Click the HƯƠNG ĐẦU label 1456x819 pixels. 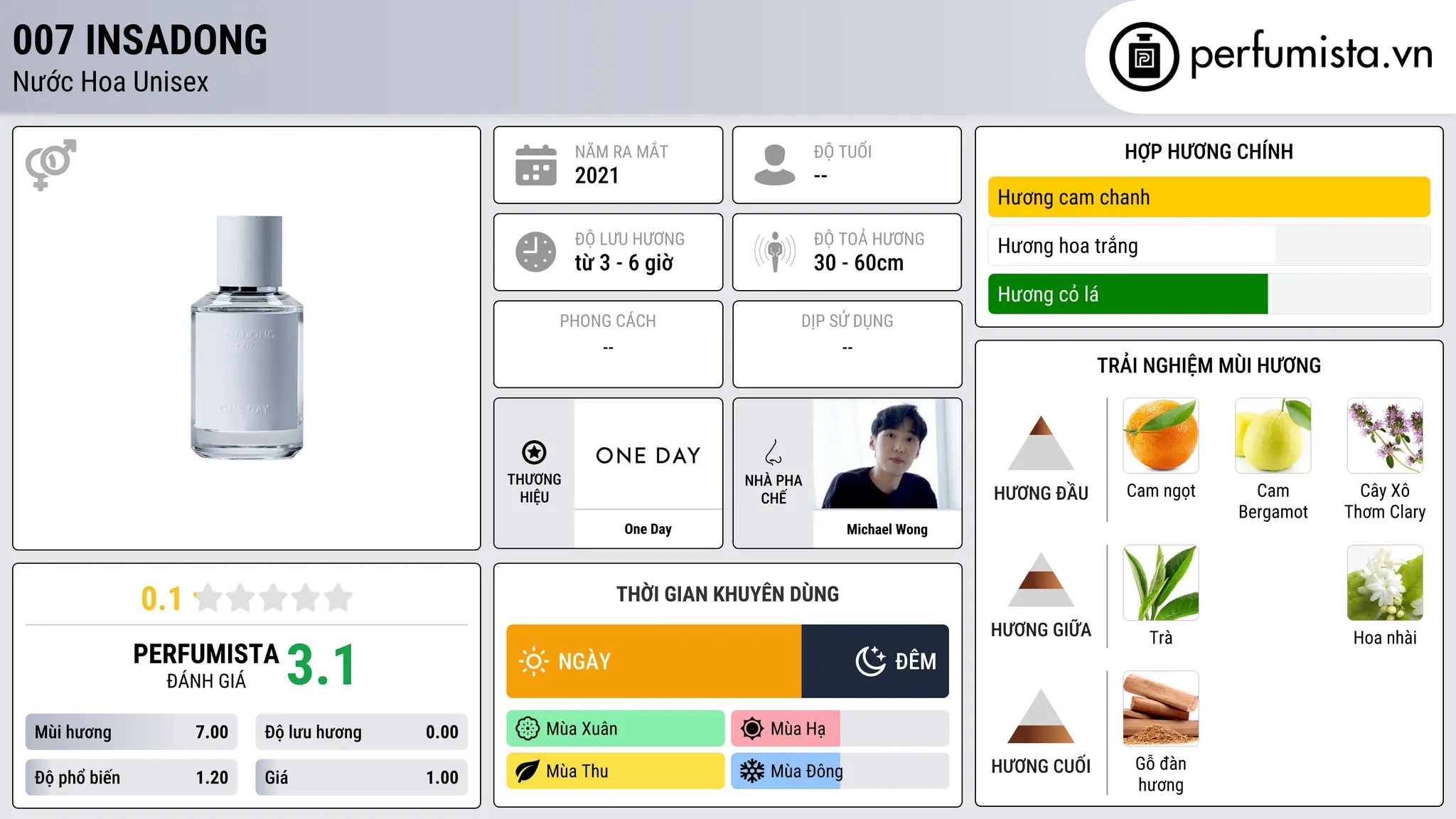click(x=1041, y=493)
